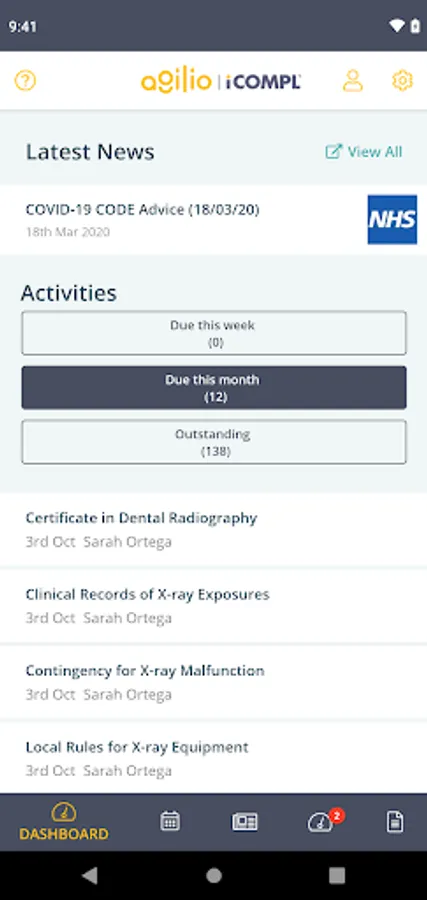Select the Due this month filter
The width and height of the screenshot is (427, 900).
click(214, 388)
